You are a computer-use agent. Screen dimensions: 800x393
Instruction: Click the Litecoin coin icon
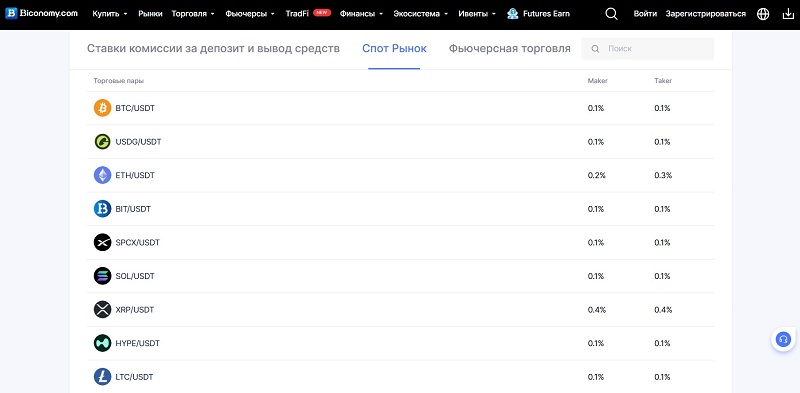pos(103,377)
